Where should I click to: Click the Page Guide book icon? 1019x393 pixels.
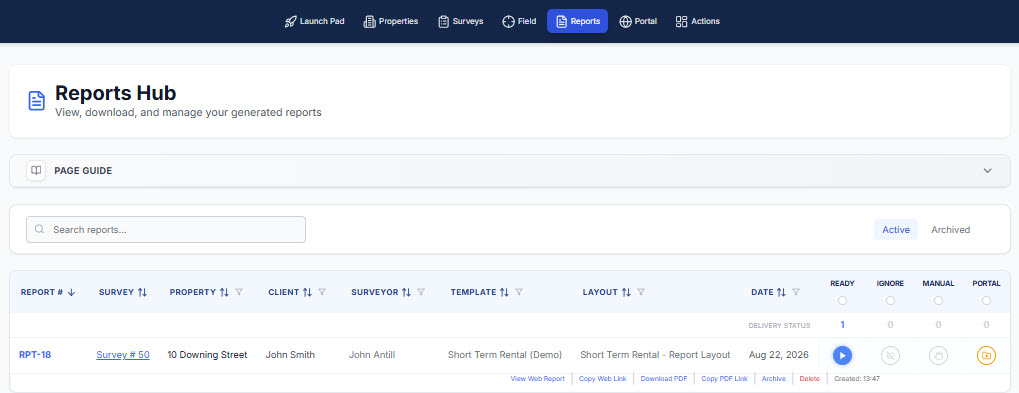[36, 170]
